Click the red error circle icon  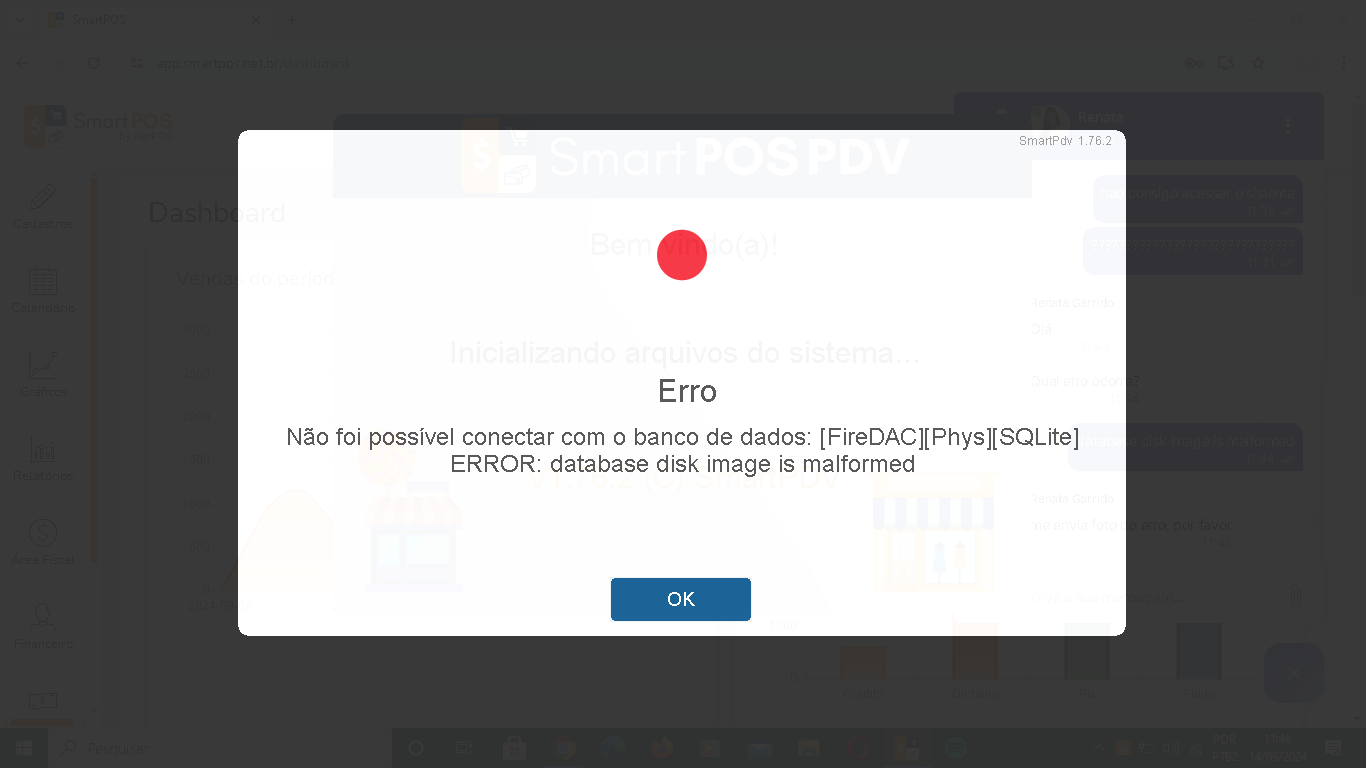pyautogui.click(x=682, y=255)
